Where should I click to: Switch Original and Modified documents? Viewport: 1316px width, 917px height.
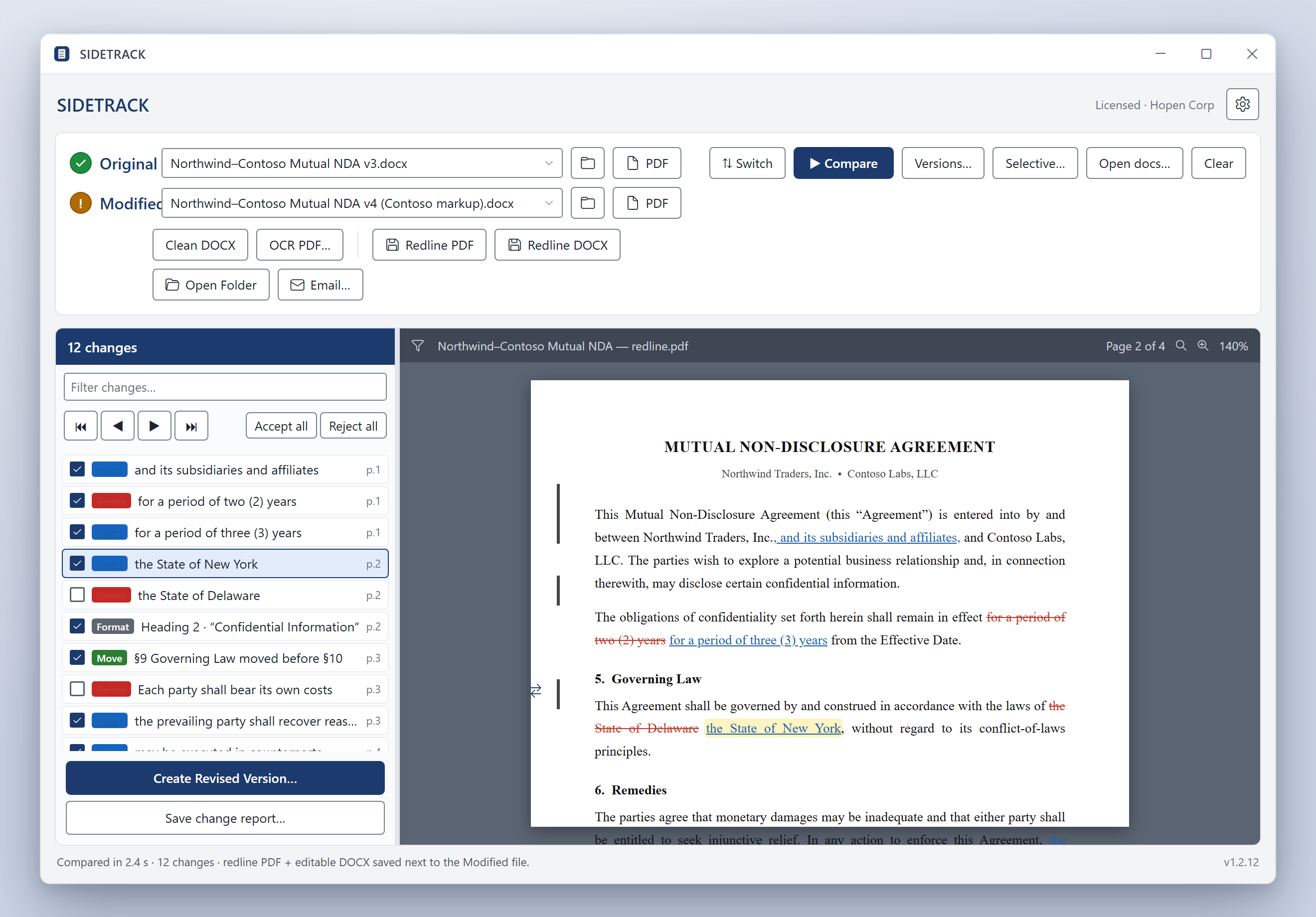coord(747,163)
